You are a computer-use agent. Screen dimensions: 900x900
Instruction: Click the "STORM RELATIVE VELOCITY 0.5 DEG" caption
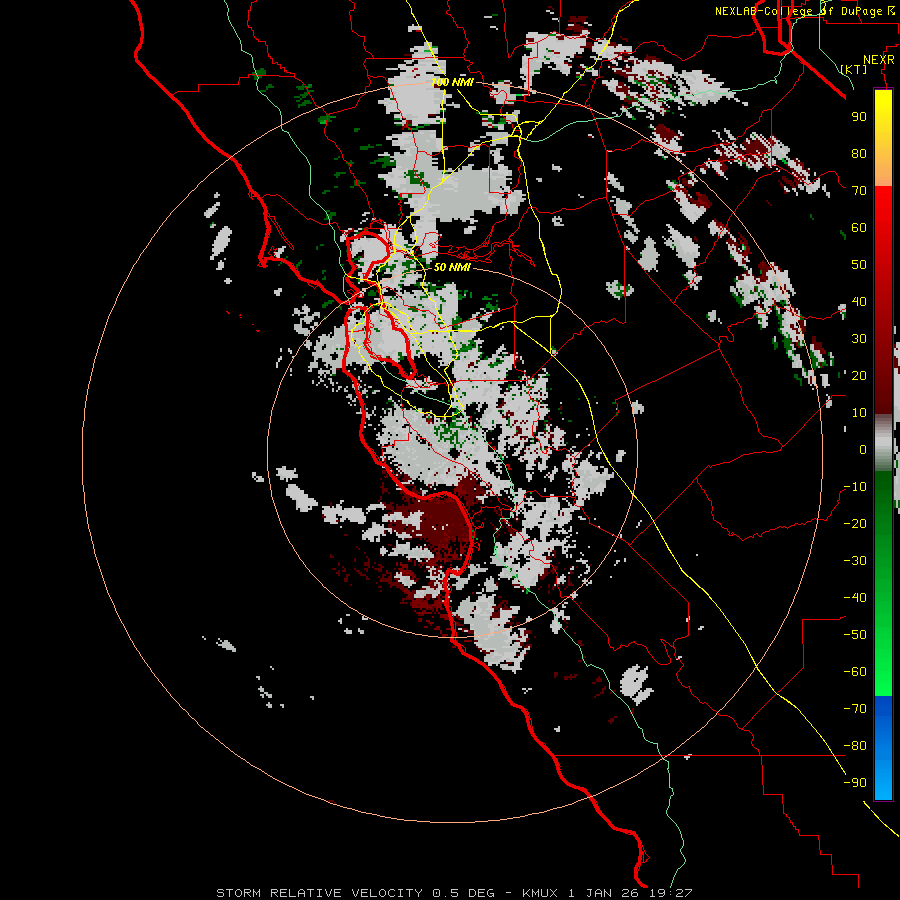coord(355,893)
